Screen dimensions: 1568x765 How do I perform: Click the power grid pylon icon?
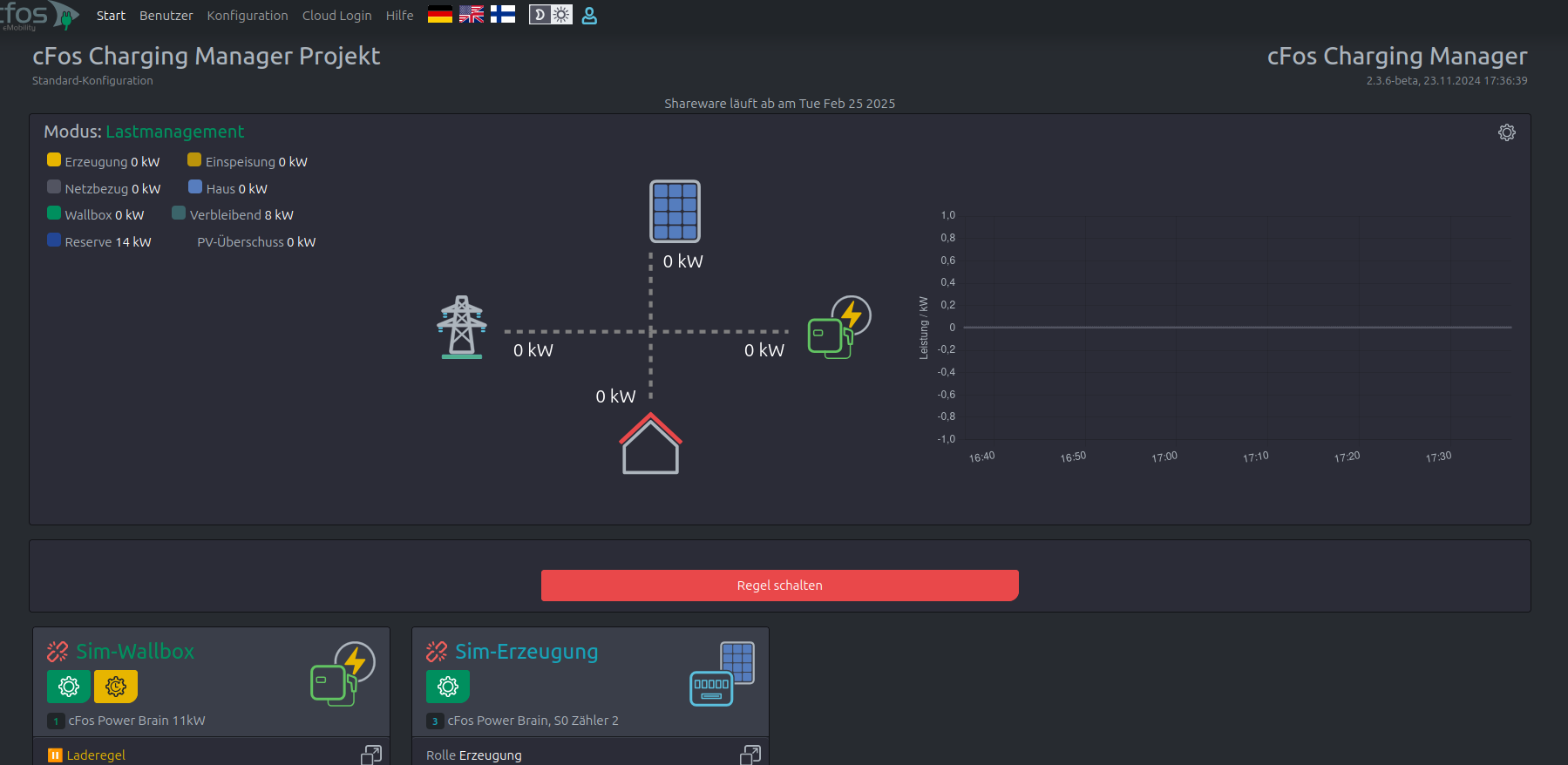[x=462, y=328]
